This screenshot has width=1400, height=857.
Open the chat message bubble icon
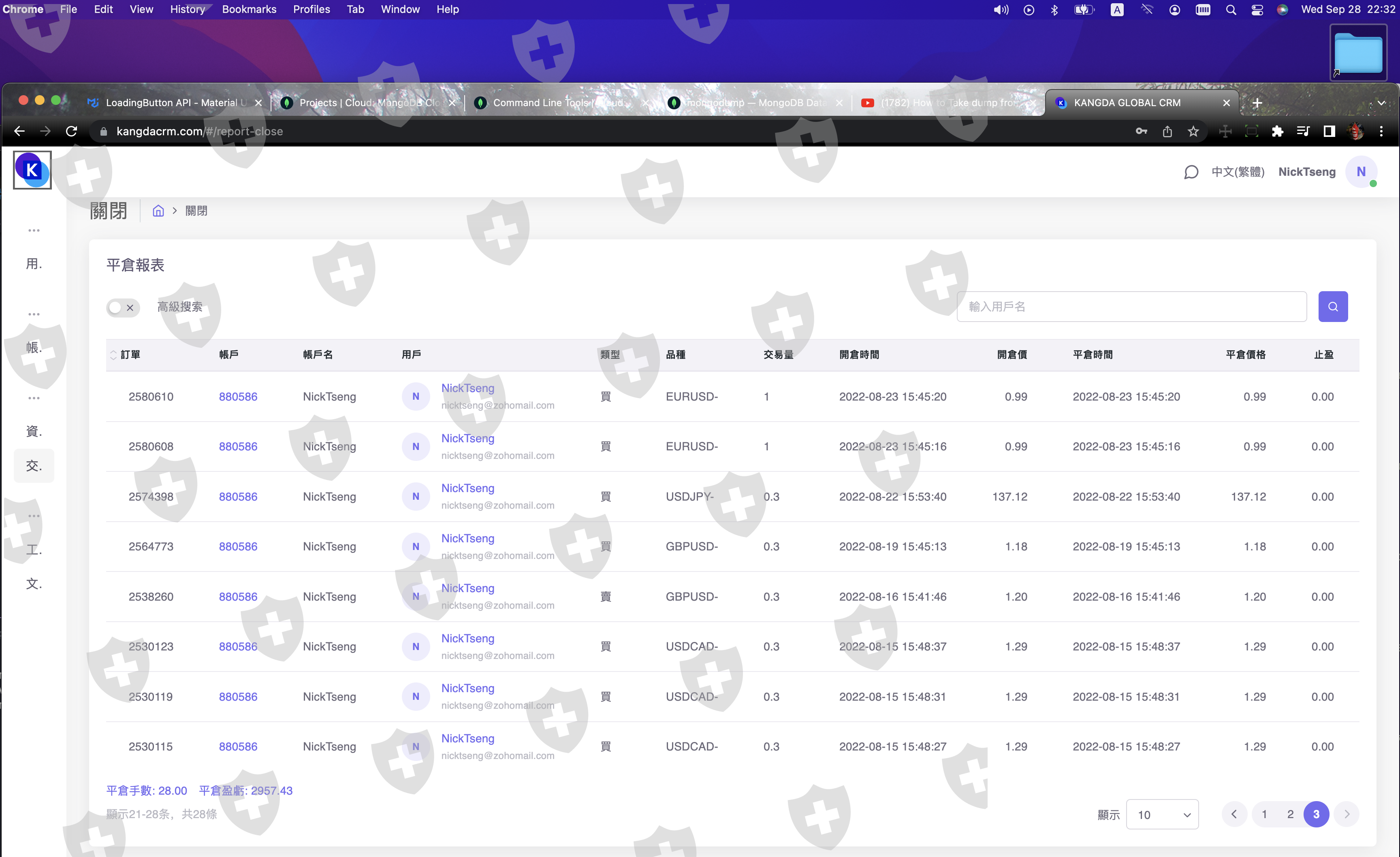point(1191,172)
